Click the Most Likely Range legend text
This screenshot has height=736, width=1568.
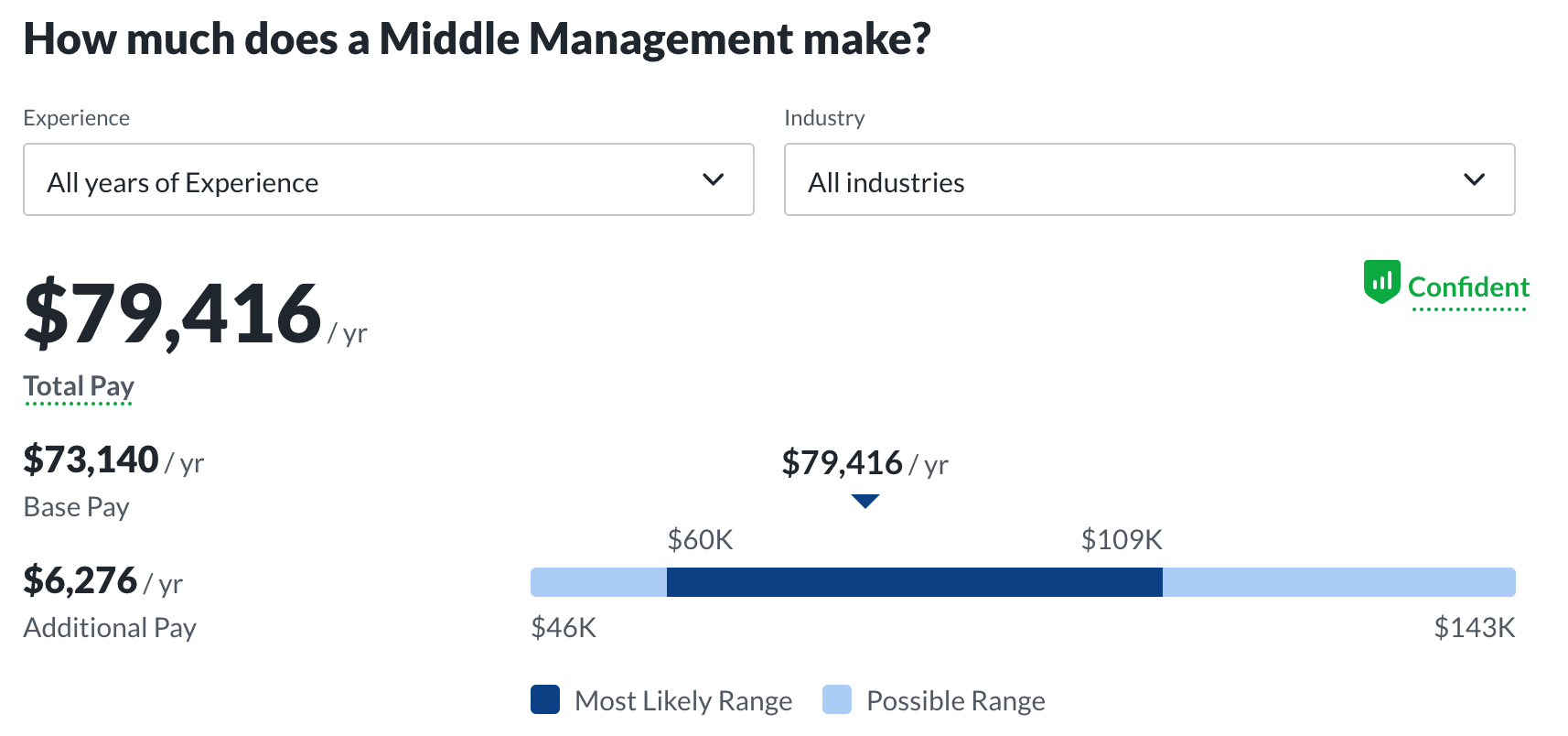pos(682,699)
